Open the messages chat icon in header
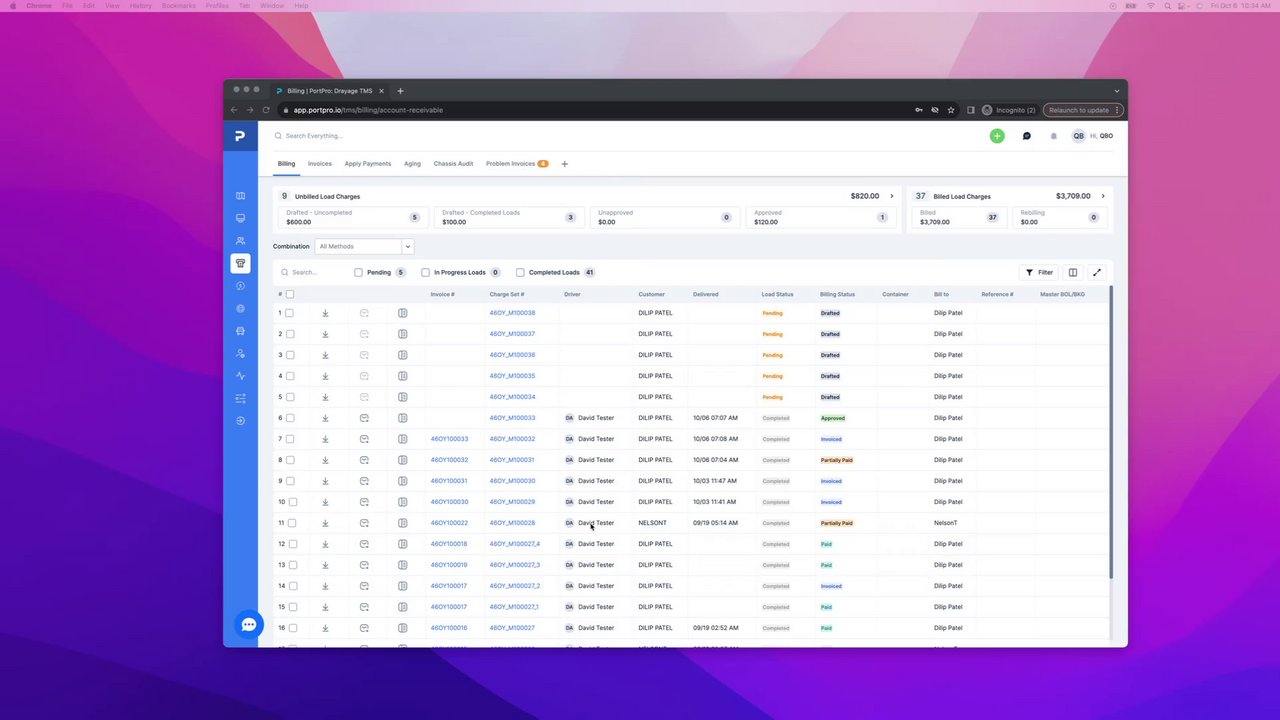 pyautogui.click(x=1026, y=136)
